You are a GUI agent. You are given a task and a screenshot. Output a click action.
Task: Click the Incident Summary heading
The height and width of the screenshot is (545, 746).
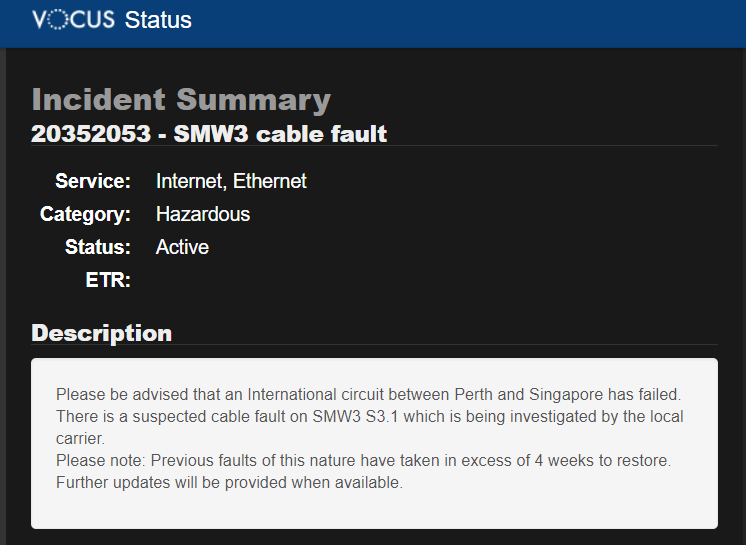[x=181, y=100]
